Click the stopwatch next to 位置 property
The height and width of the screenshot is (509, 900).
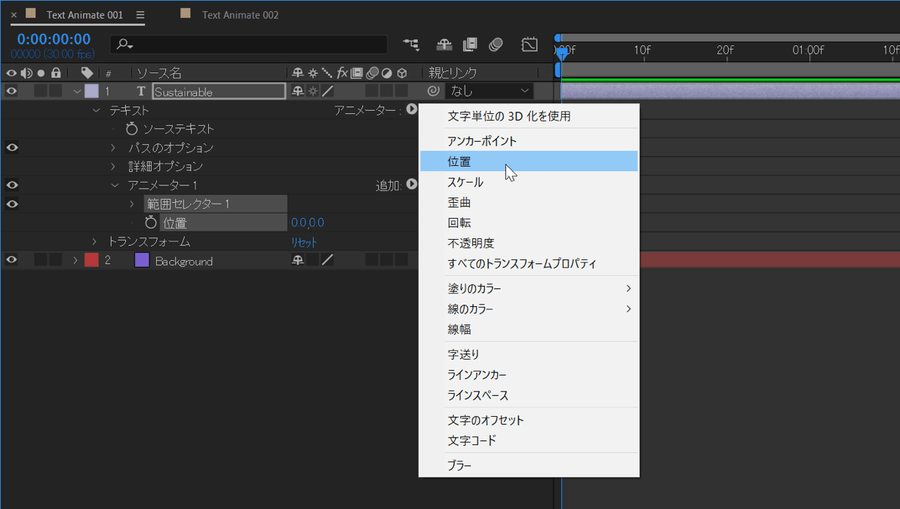pyautogui.click(x=151, y=223)
